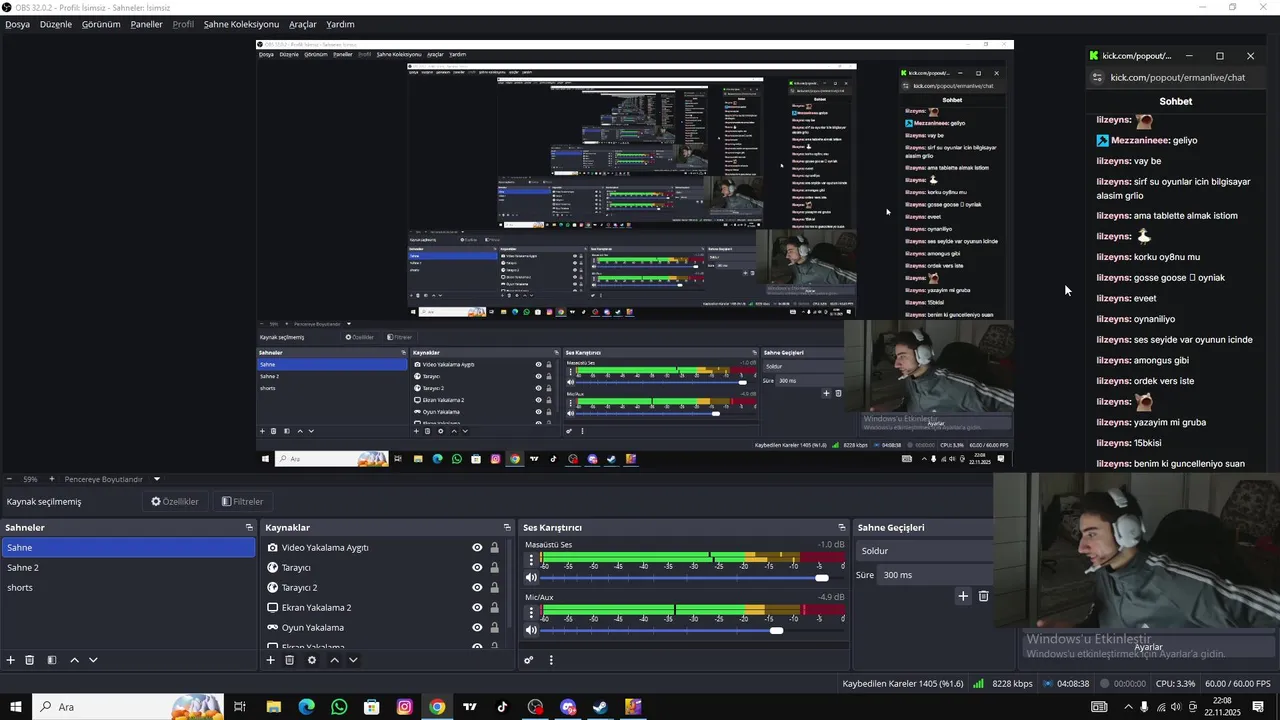Open advanced audio properties gear in Ses Karıştırıcı
Screen dimensions: 1280x720
(529, 660)
